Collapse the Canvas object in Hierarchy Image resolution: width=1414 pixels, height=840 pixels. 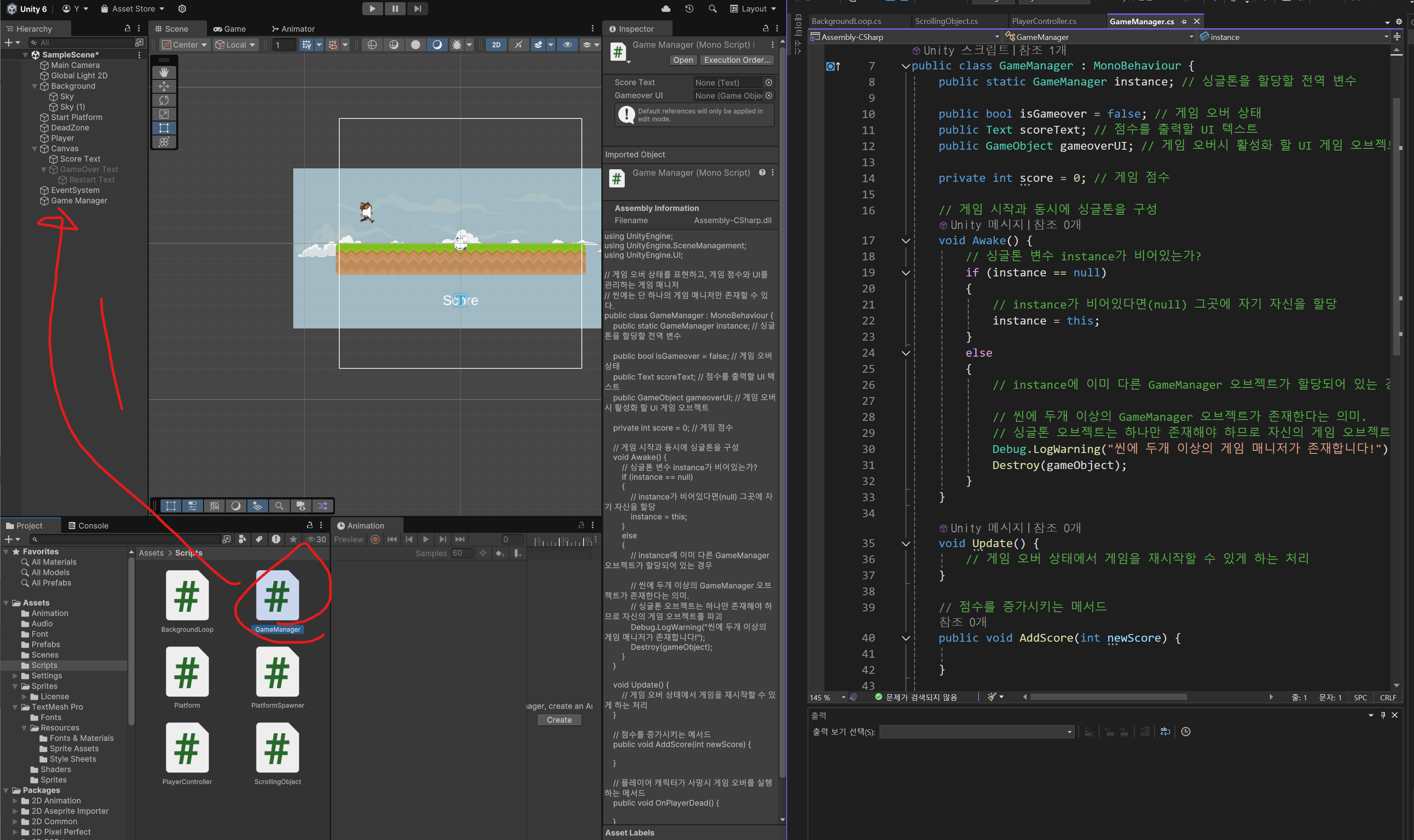[x=35, y=149]
